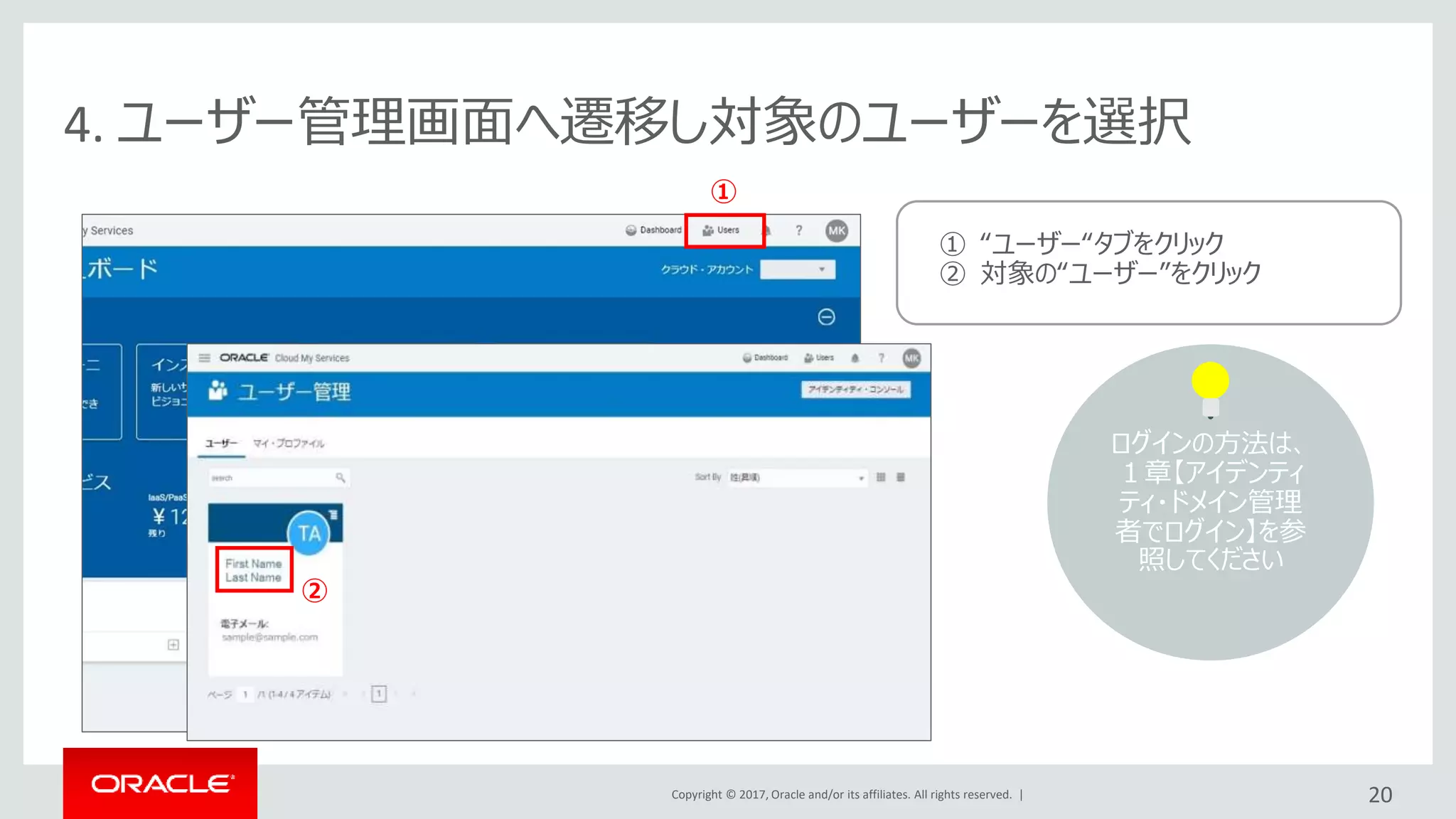Open action menu on TA user card
This screenshot has height=819, width=1456.
[333, 514]
